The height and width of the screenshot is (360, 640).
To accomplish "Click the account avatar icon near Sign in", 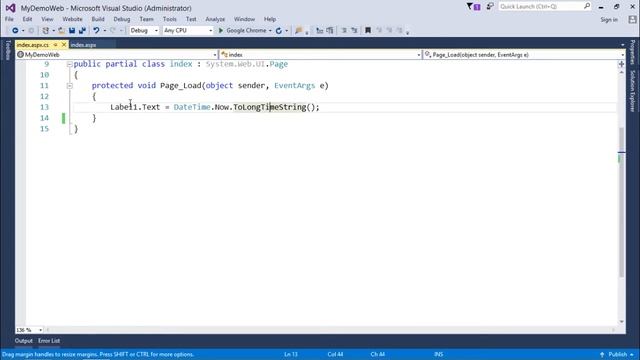I will (632, 19).
